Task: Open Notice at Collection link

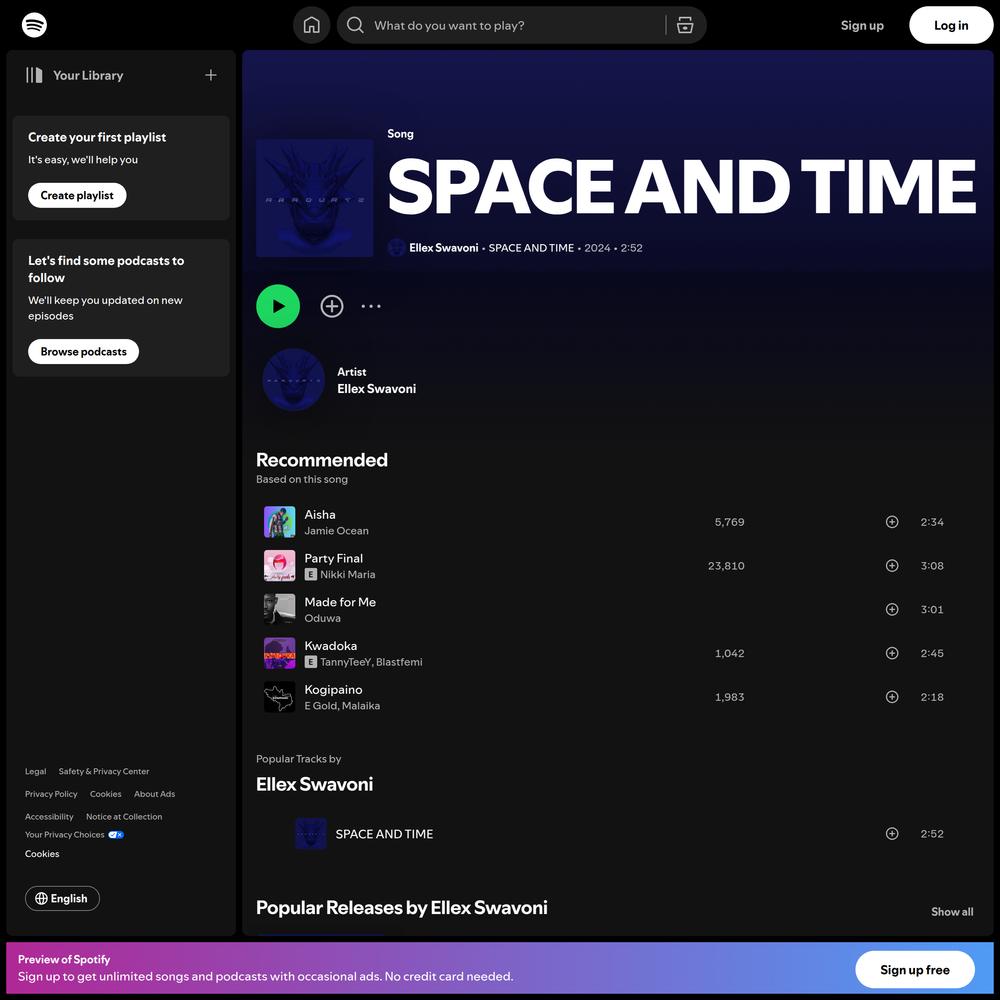Action: (124, 816)
